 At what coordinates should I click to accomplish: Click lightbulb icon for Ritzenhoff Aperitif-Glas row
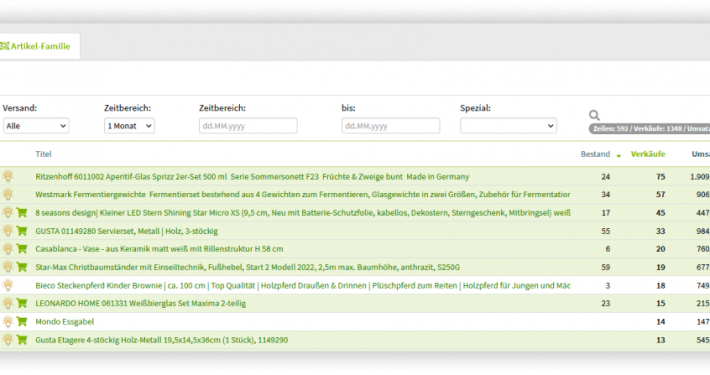pos(8,176)
